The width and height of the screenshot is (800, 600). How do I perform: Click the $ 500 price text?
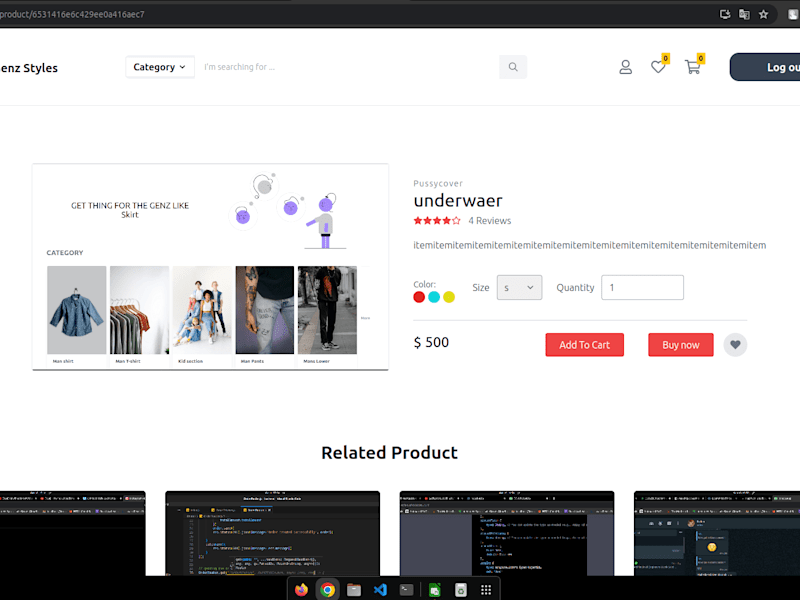coord(431,342)
